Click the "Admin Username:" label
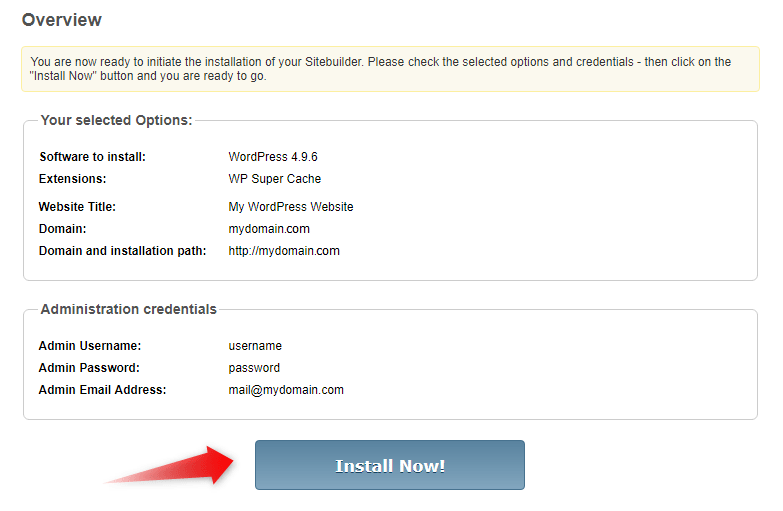 coord(90,346)
